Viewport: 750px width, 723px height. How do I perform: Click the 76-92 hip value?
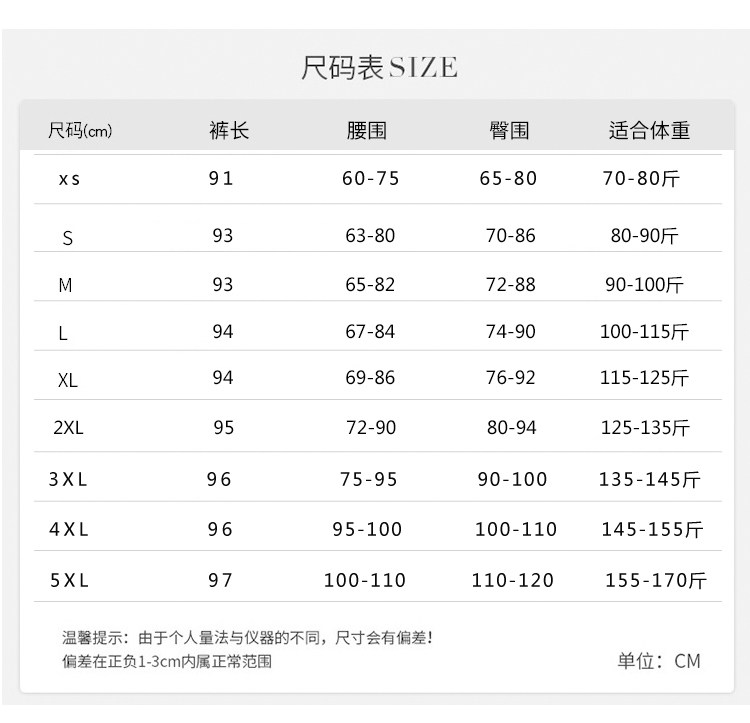(x=510, y=377)
